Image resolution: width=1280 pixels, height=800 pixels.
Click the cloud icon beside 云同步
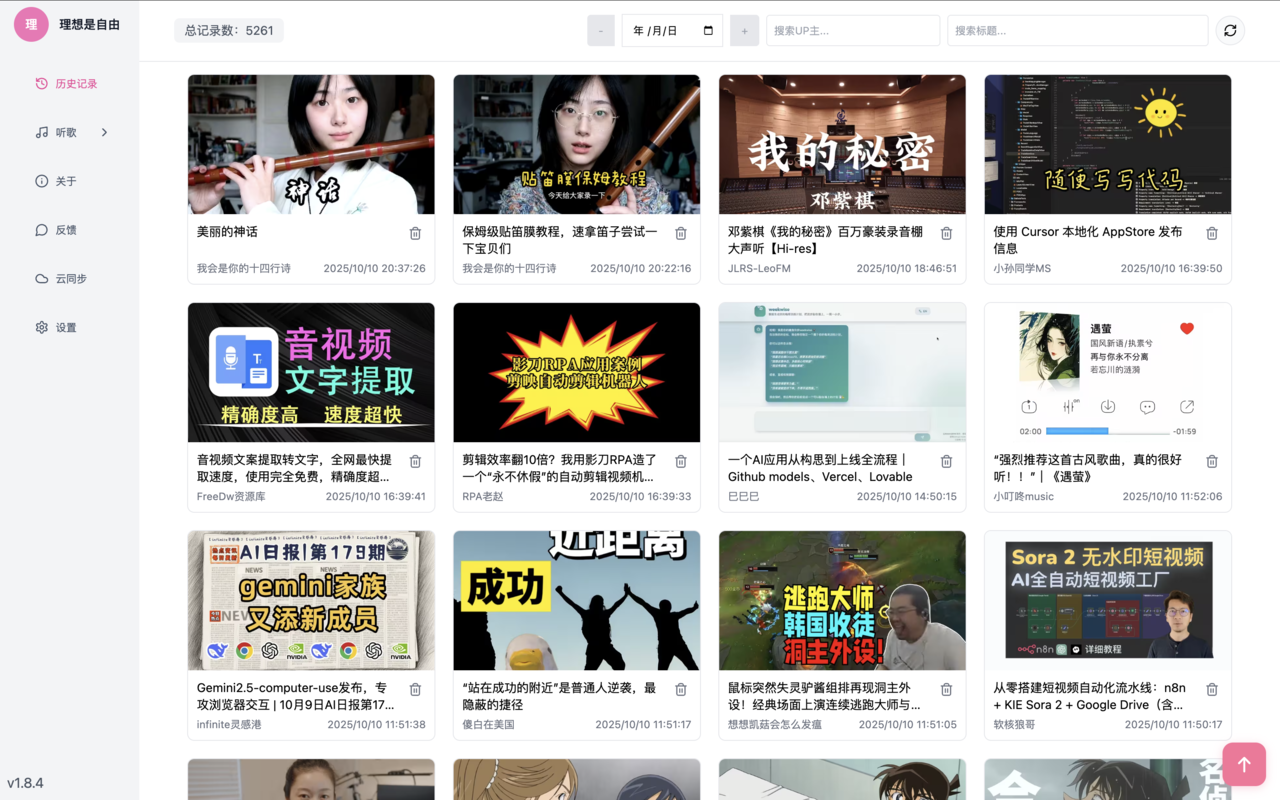(41, 279)
